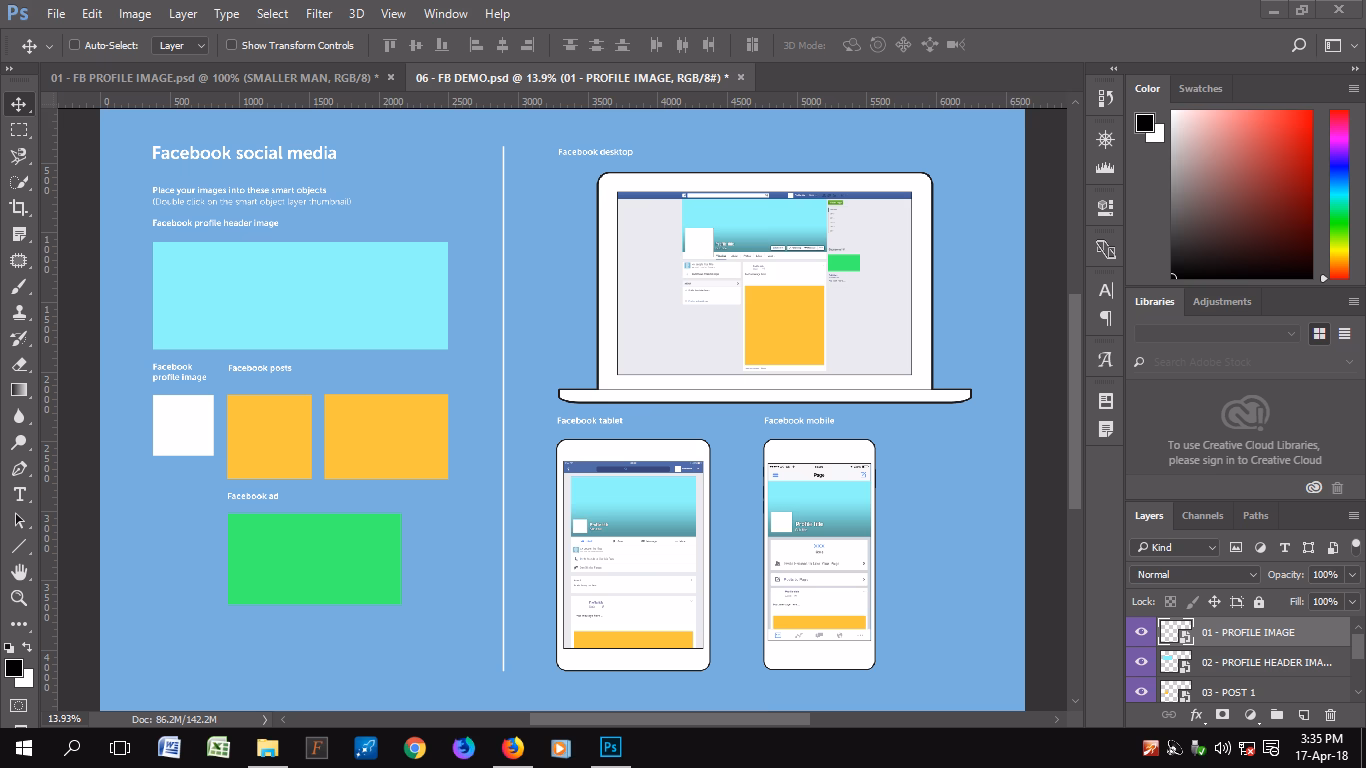Check Show Transform Controls
1366x768 pixels.
[x=232, y=45]
